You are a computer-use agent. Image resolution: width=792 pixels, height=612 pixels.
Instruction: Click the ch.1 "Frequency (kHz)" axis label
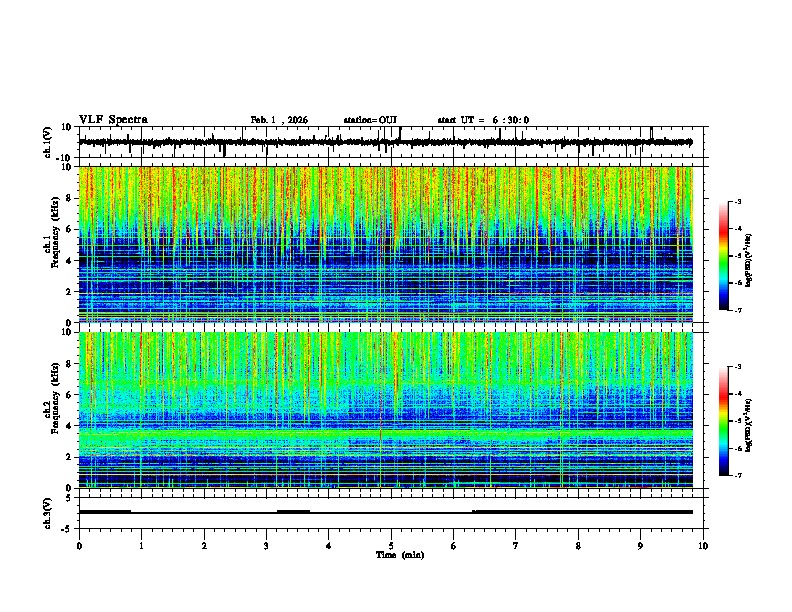(x=55, y=233)
